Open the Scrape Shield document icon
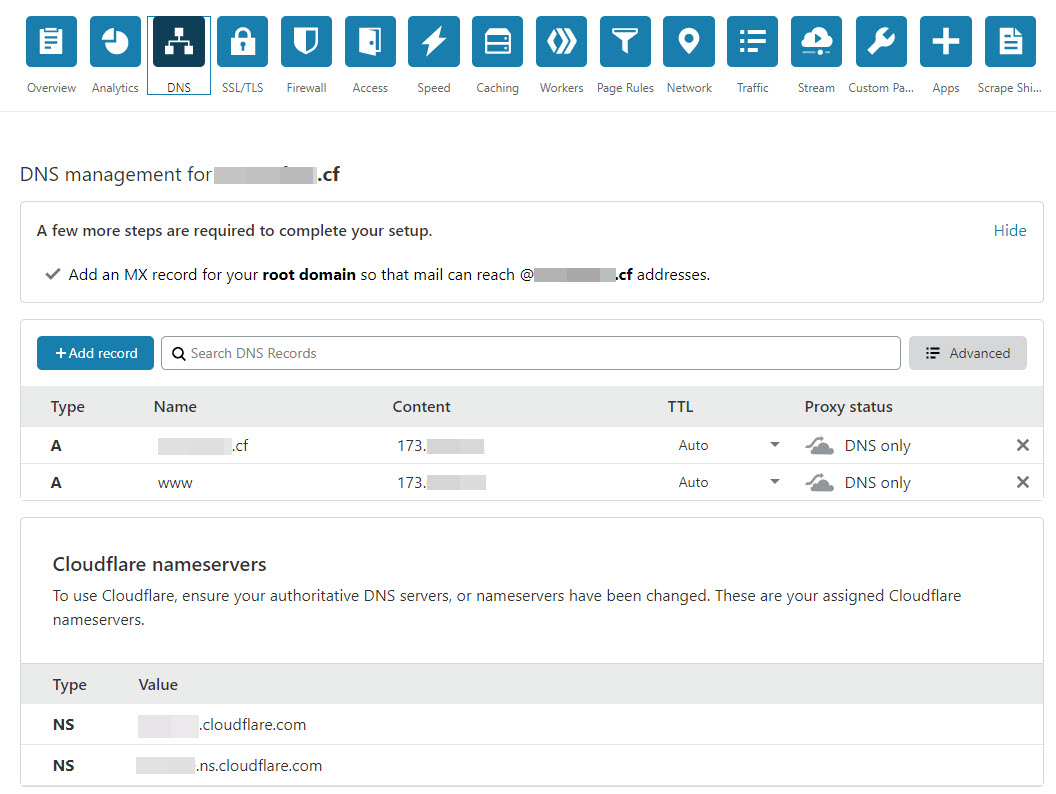 pos(1010,42)
